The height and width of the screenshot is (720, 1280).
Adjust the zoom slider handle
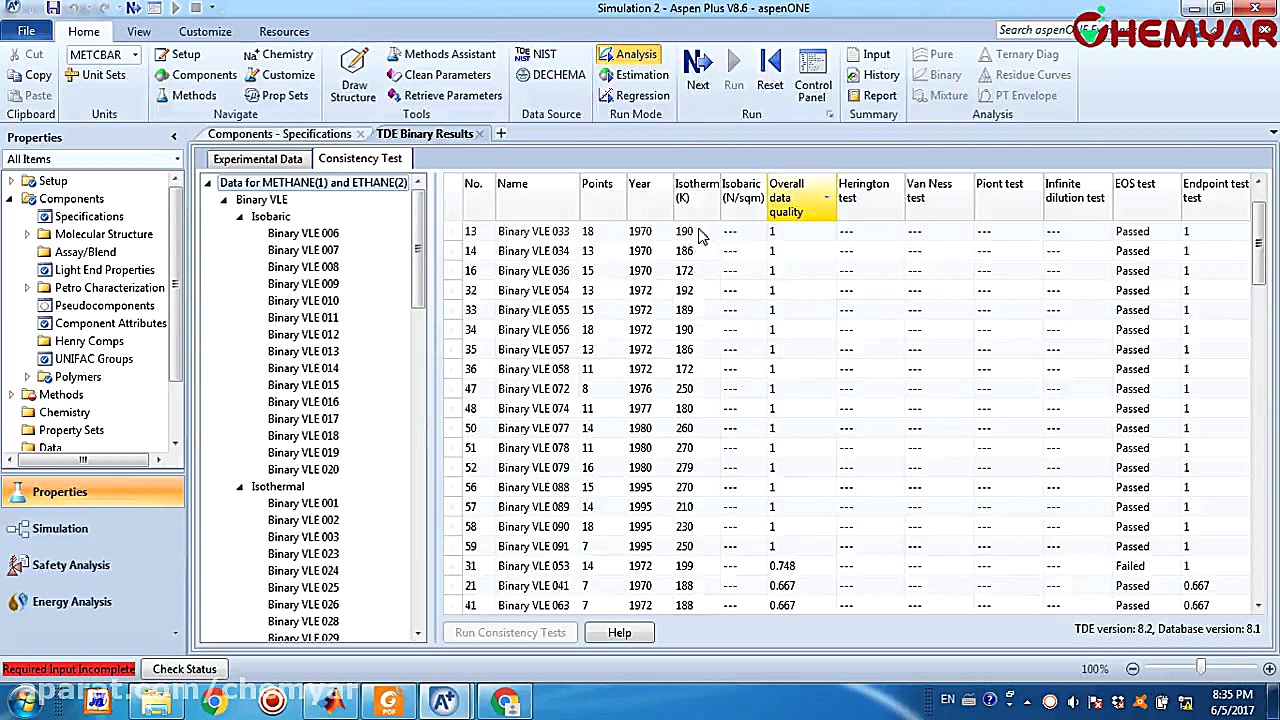coord(1201,668)
